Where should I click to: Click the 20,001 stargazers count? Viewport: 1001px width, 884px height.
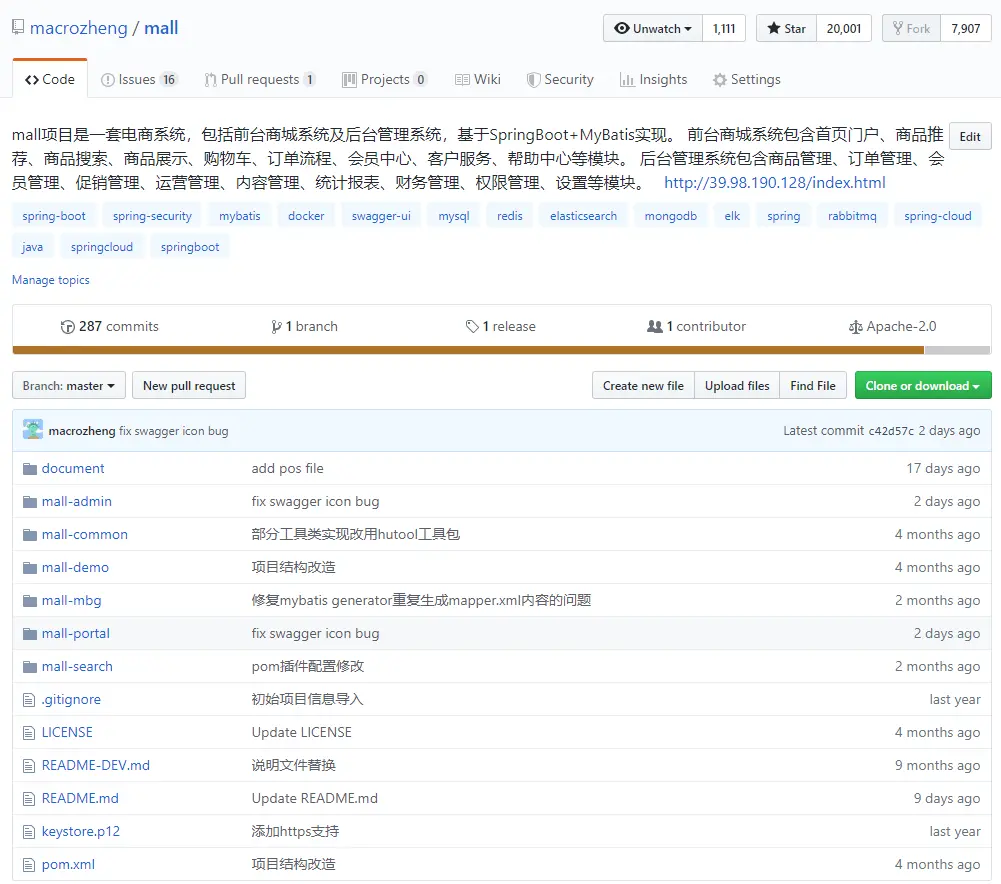(x=843, y=28)
